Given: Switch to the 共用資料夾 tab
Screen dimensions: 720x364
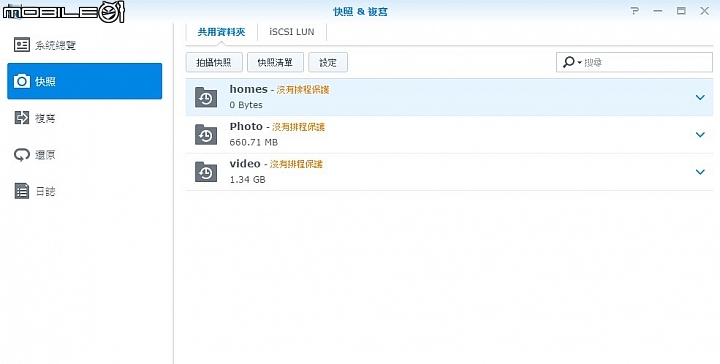Looking at the screenshot, I should 221,32.
